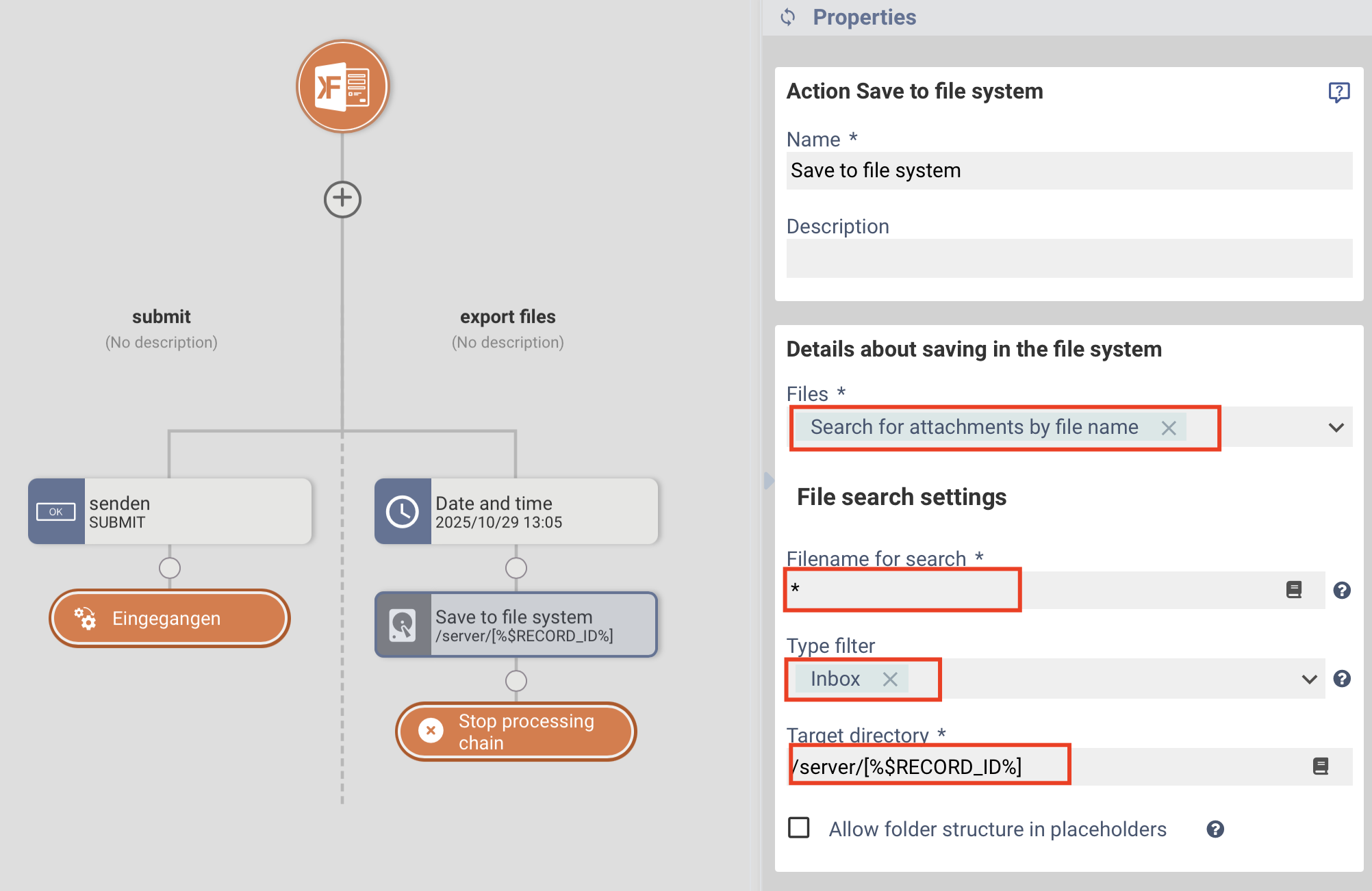Enable Allow folder structure in placeholders
This screenshot has height=891, width=1372.
(799, 828)
